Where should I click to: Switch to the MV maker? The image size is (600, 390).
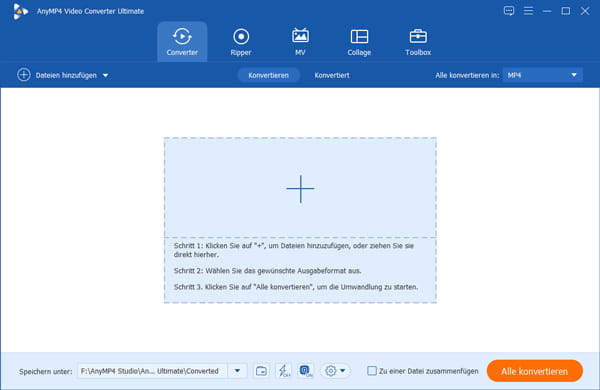pos(300,42)
